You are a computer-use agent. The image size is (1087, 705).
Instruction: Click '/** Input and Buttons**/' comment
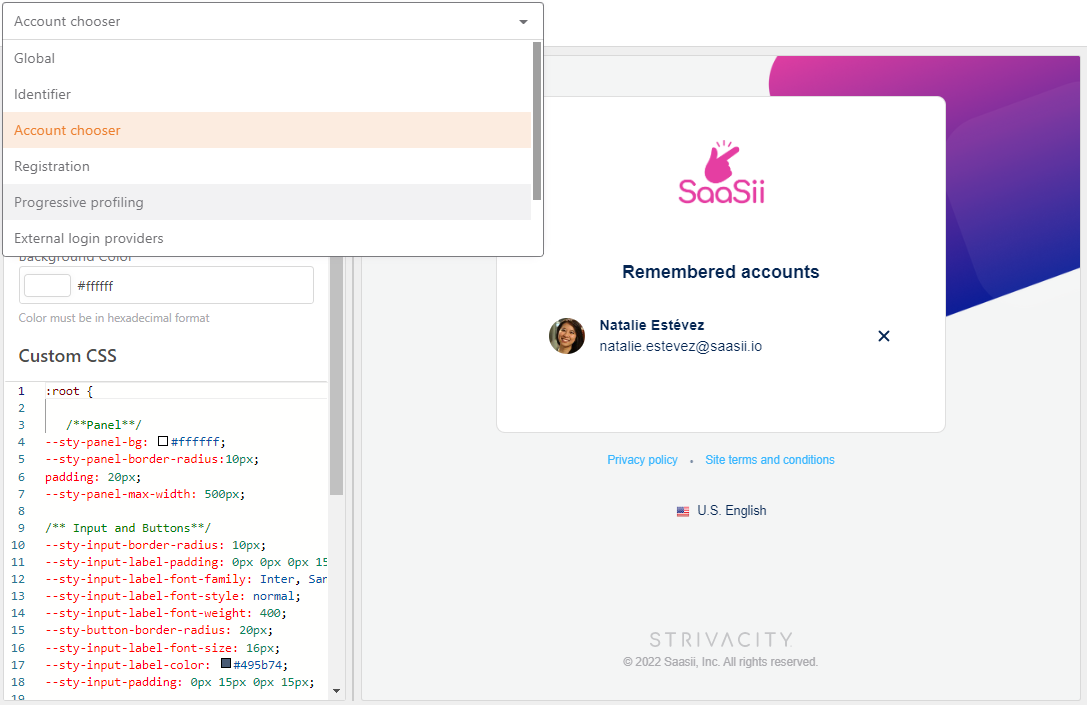pyautogui.click(x=128, y=528)
